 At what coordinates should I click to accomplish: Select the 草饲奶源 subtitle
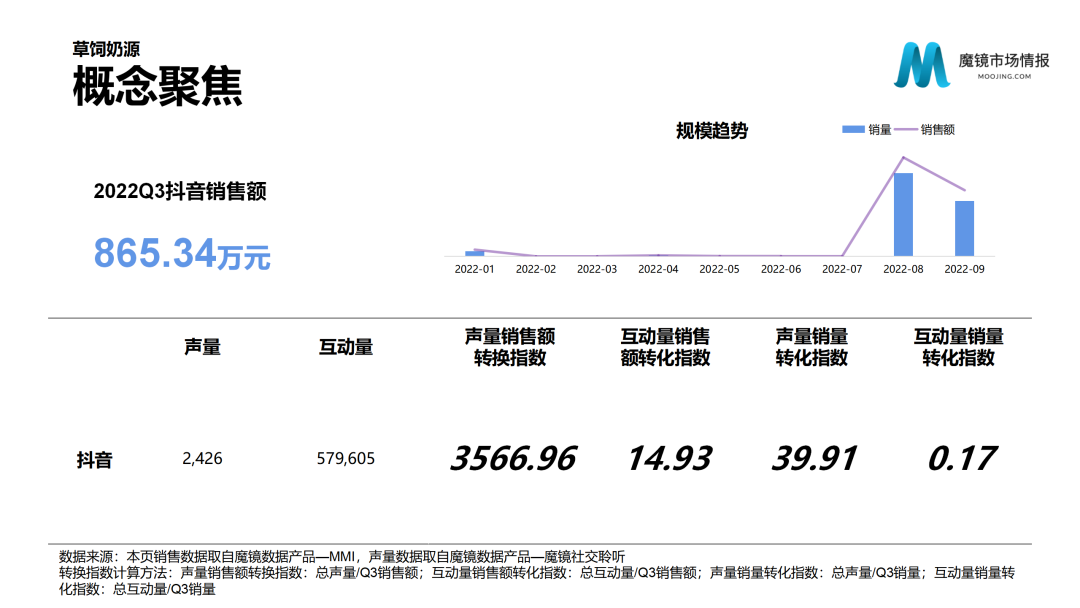pyautogui.click(x=106, y=49)
